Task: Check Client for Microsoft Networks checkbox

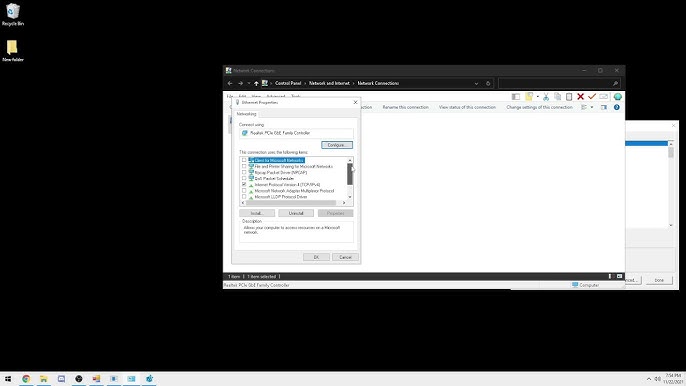Action: [x=244, y=160]
